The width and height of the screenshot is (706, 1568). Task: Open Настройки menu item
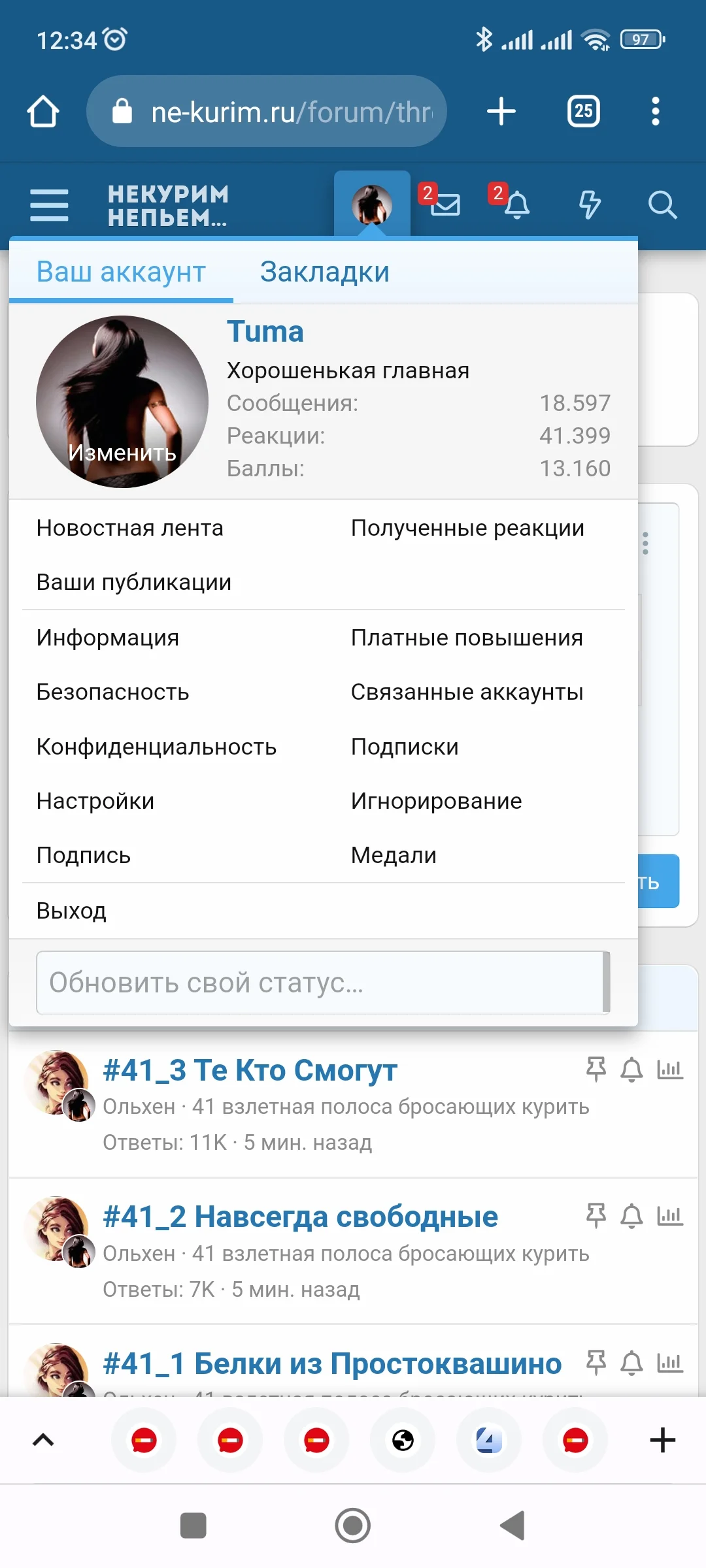coord(95,801)
